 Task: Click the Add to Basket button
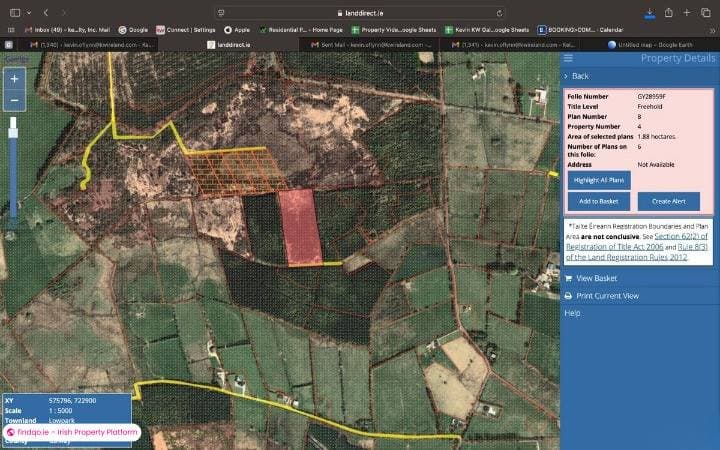coord(599,201)
